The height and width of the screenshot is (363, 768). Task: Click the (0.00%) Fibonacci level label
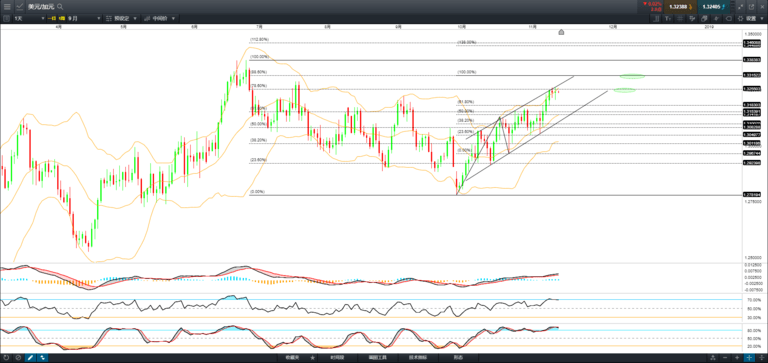tap(257, 192)
